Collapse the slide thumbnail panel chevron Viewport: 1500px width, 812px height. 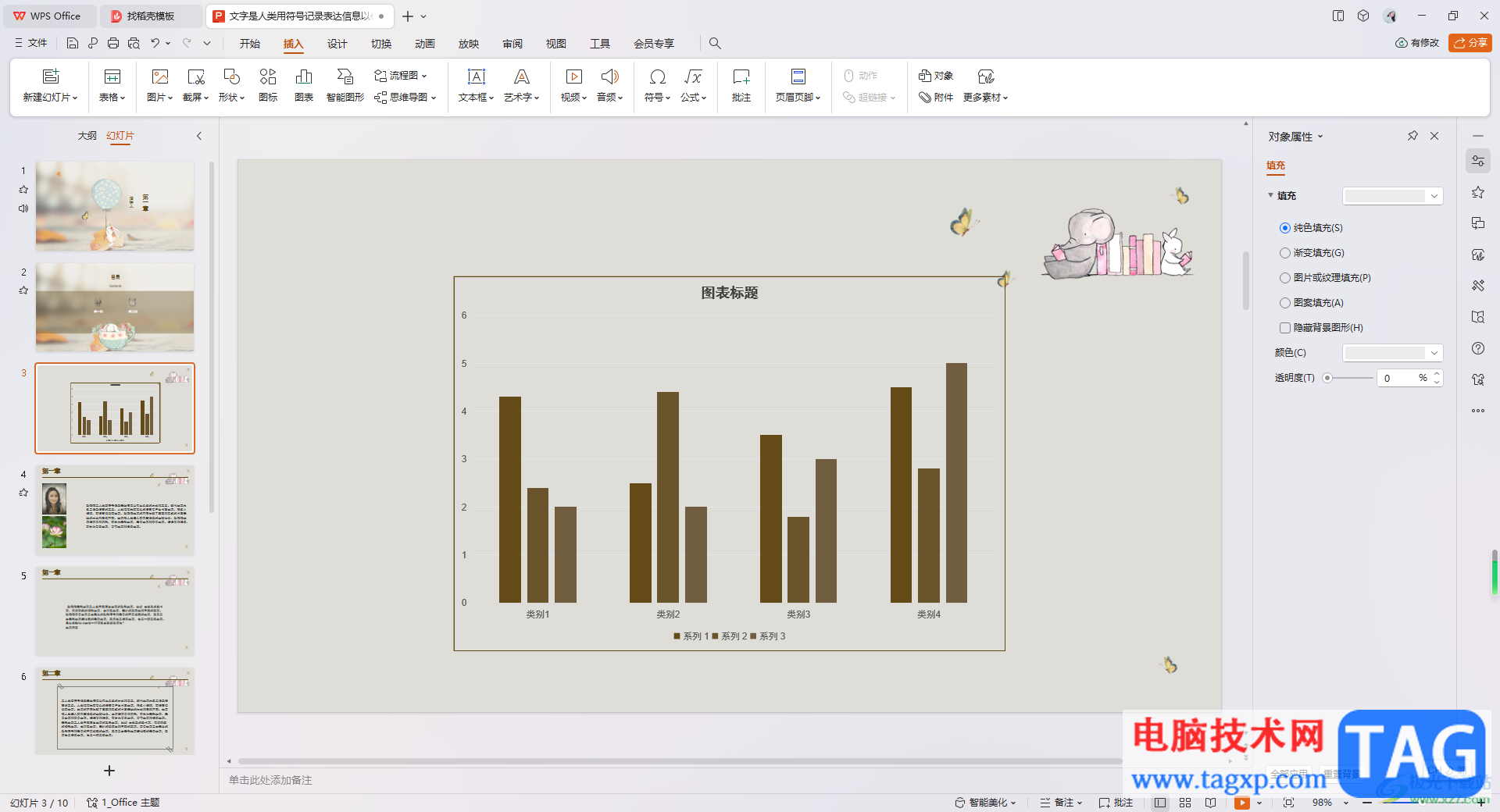(x=199, y=136)
